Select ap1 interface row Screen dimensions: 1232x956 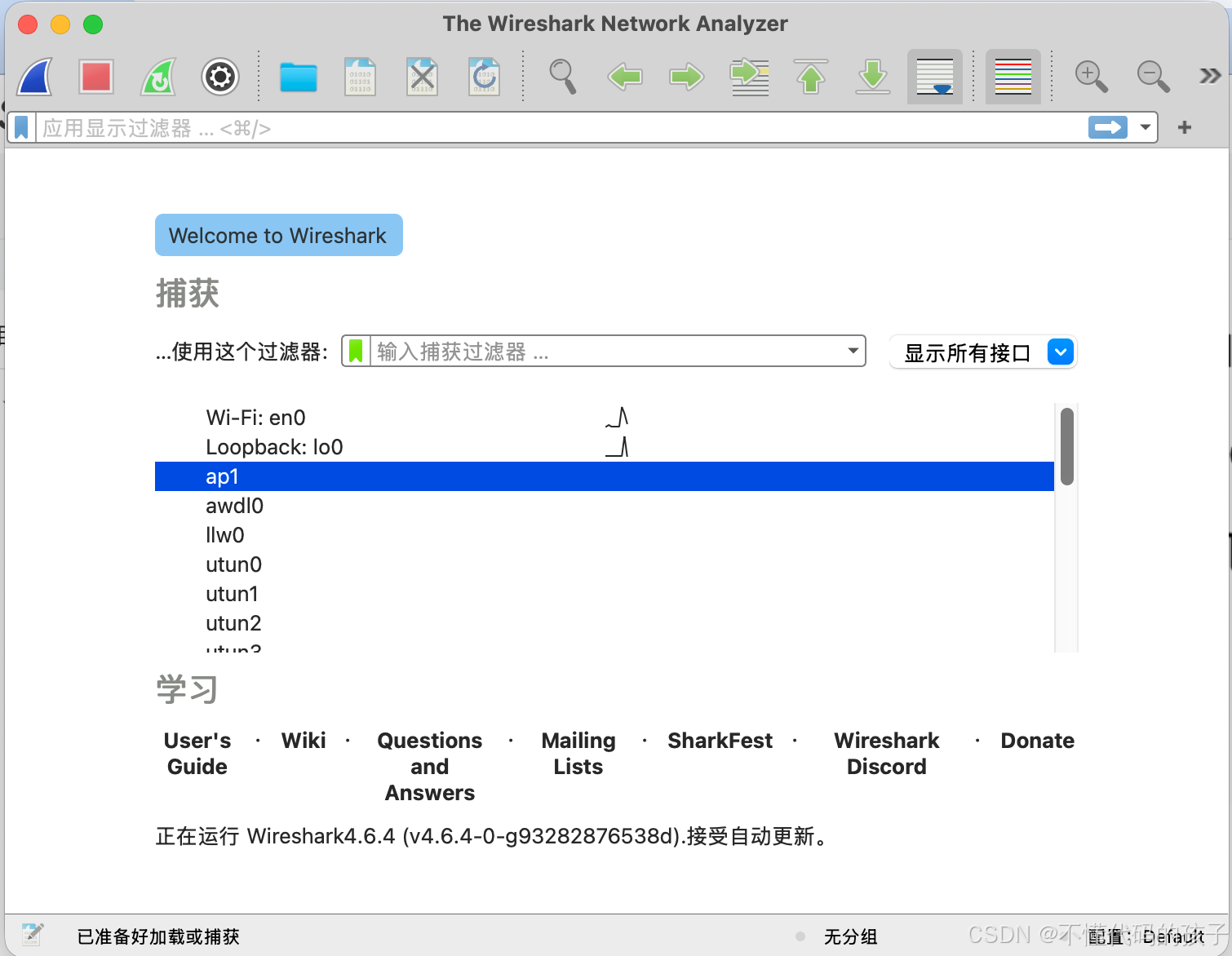point(604,476)
